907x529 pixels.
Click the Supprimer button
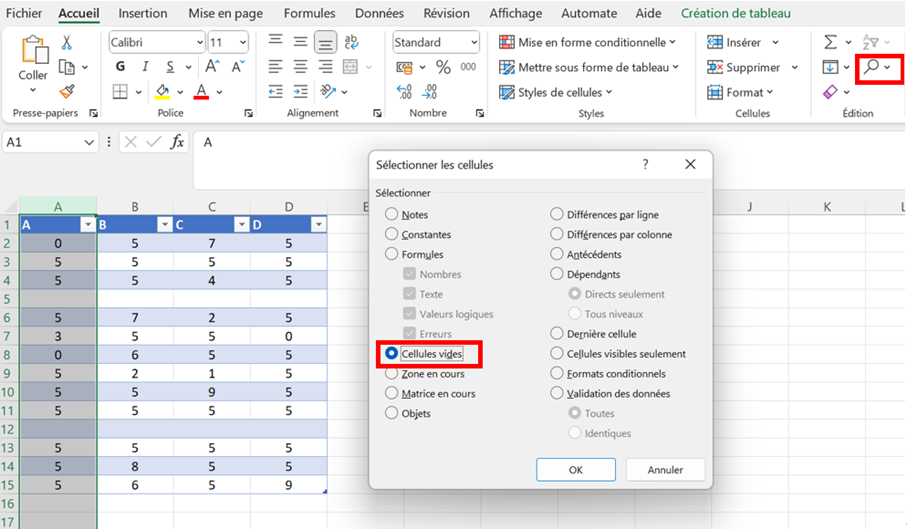pyautogui.click(x=744, y=67)
